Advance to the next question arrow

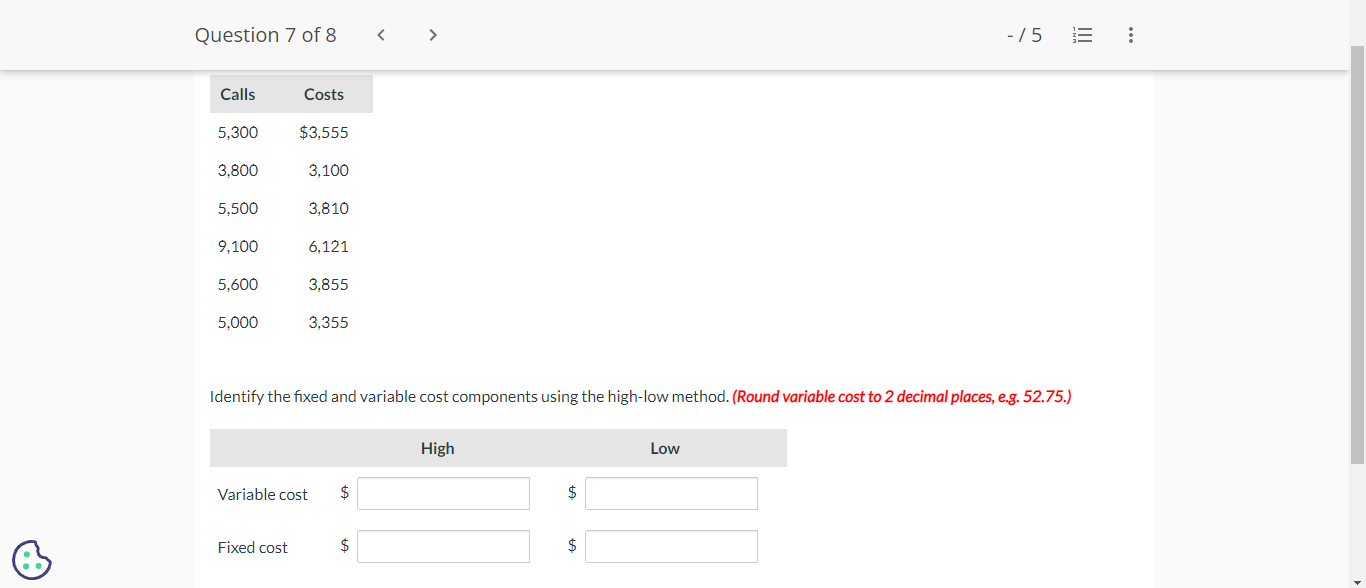[x=432, y=34]
